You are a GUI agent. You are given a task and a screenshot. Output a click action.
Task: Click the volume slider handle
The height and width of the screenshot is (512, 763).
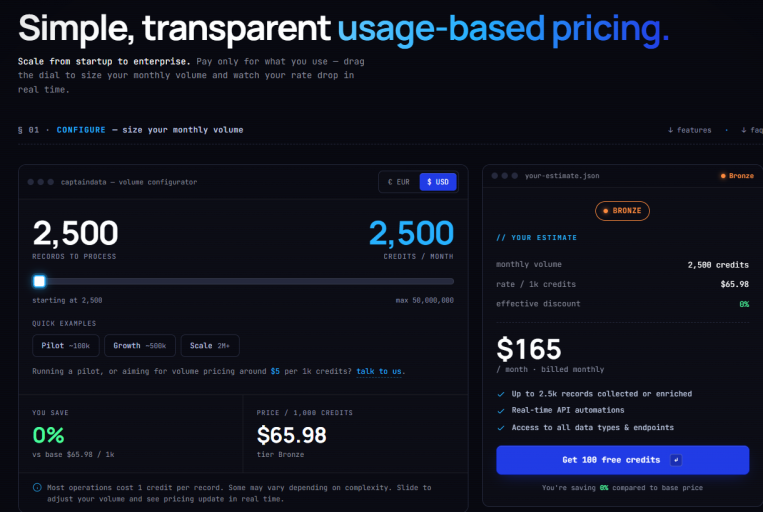[x=39, y=281]
